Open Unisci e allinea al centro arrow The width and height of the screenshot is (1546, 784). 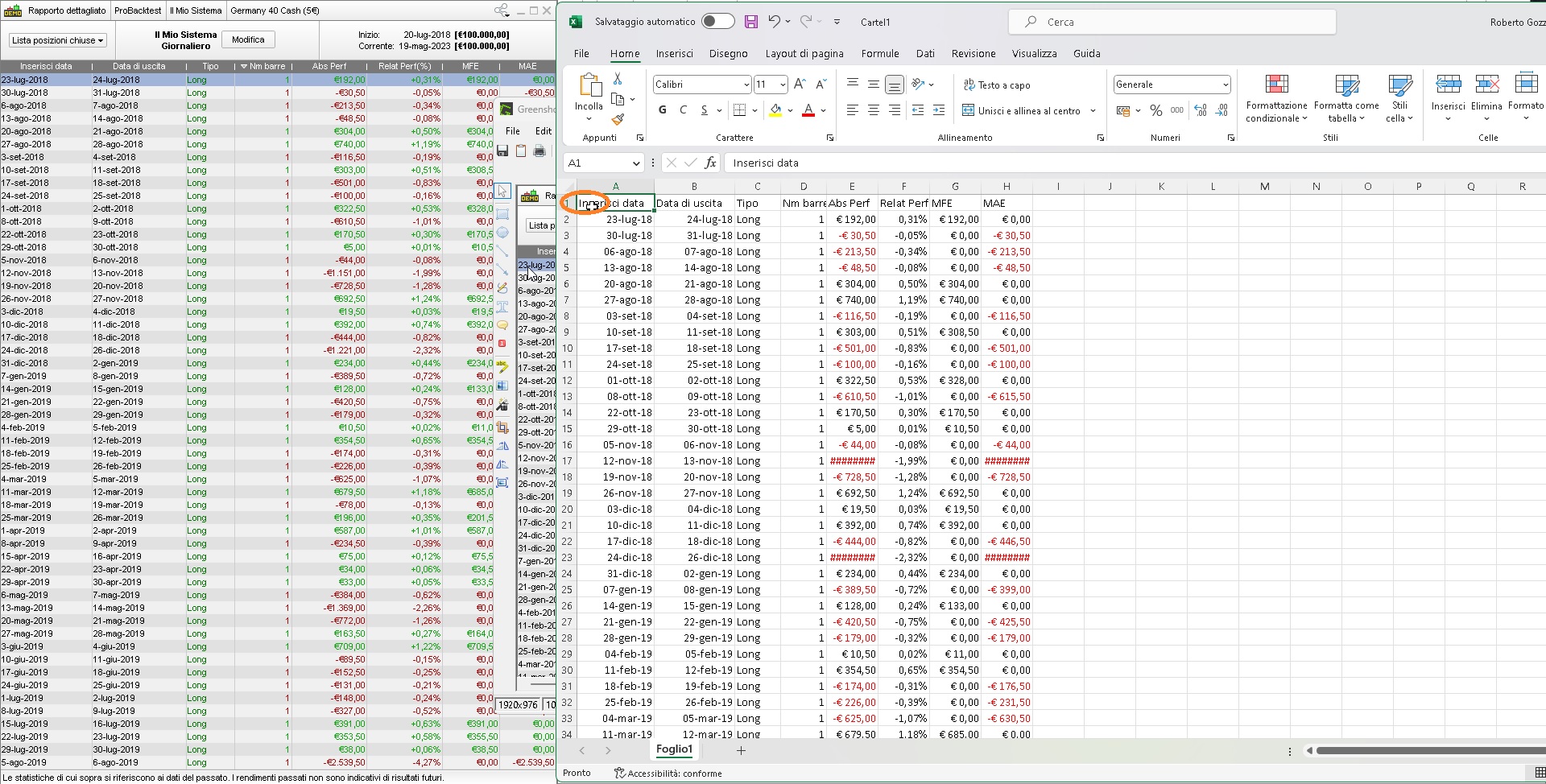pos(1093,111)
